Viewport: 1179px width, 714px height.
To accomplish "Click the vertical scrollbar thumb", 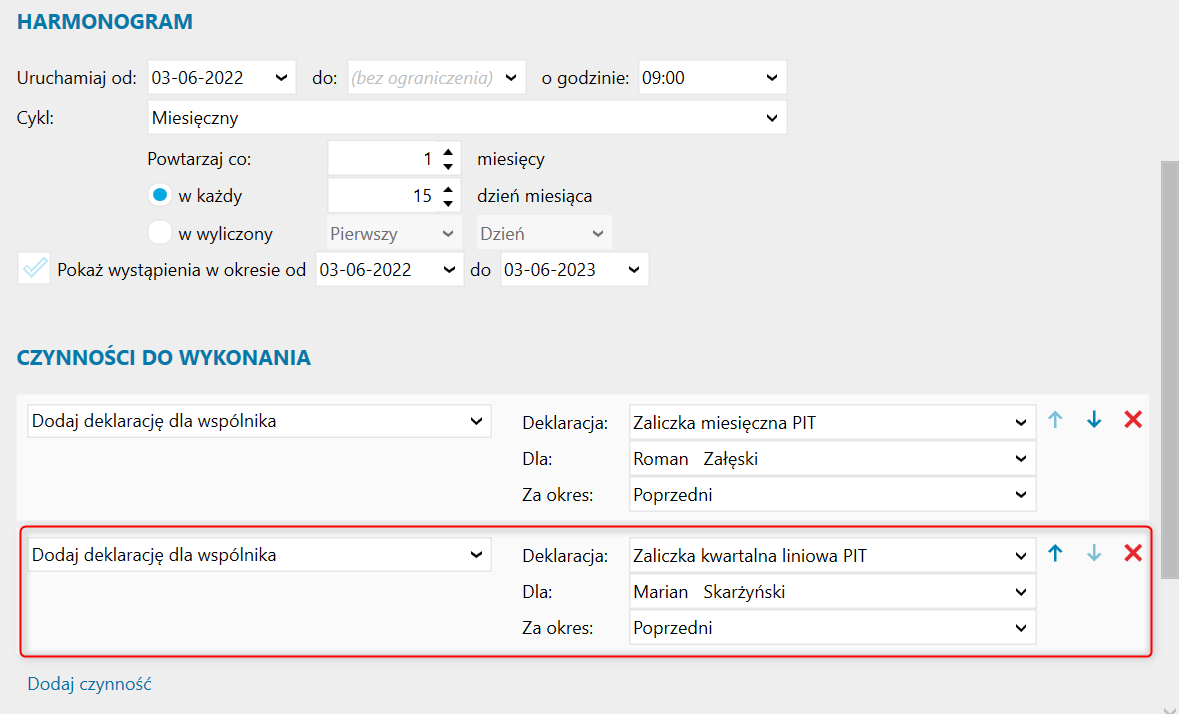I will point(1168,360).
